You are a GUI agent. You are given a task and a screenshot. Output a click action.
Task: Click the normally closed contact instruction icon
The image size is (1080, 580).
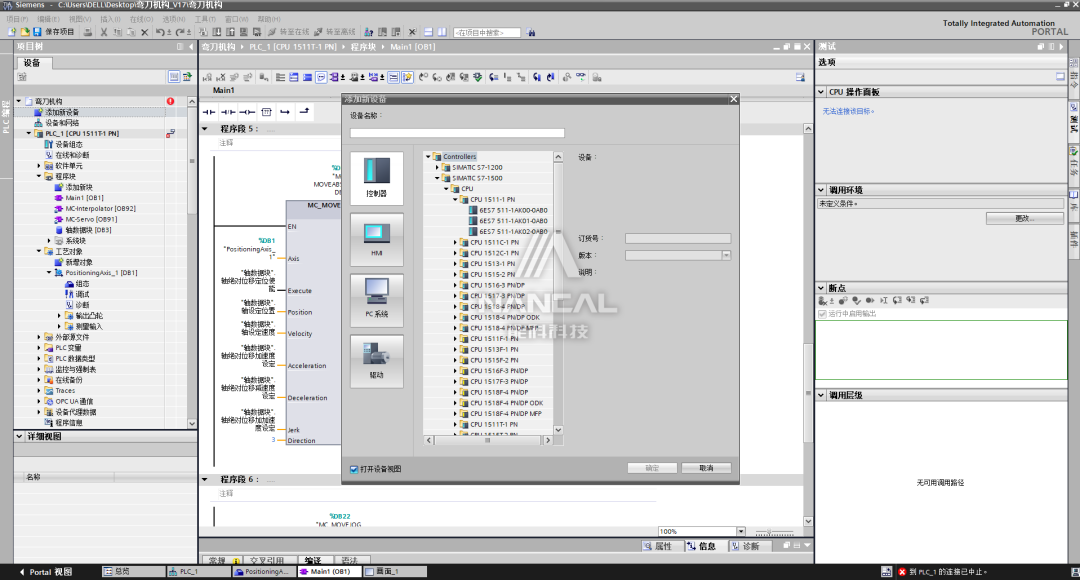(228, 112)
